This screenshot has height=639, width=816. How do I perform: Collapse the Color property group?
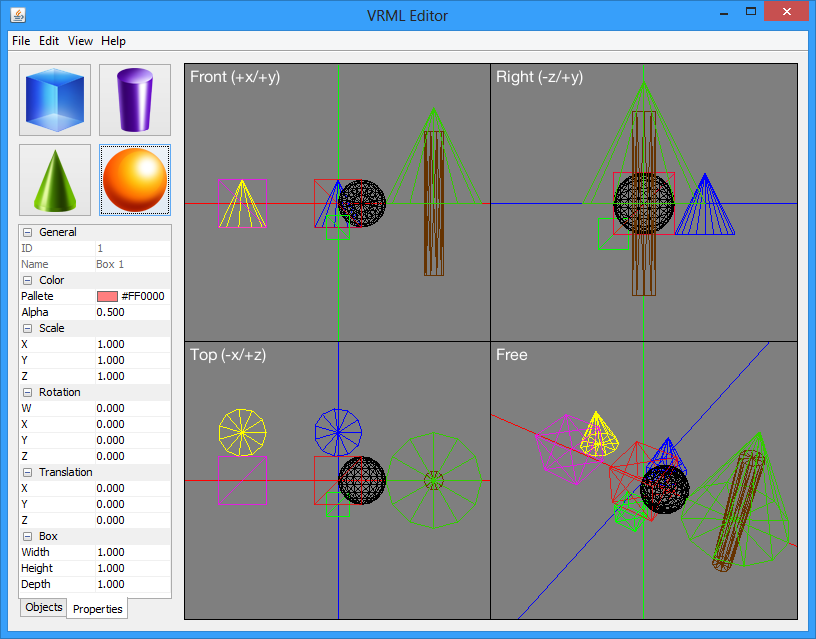pos(27,281)
